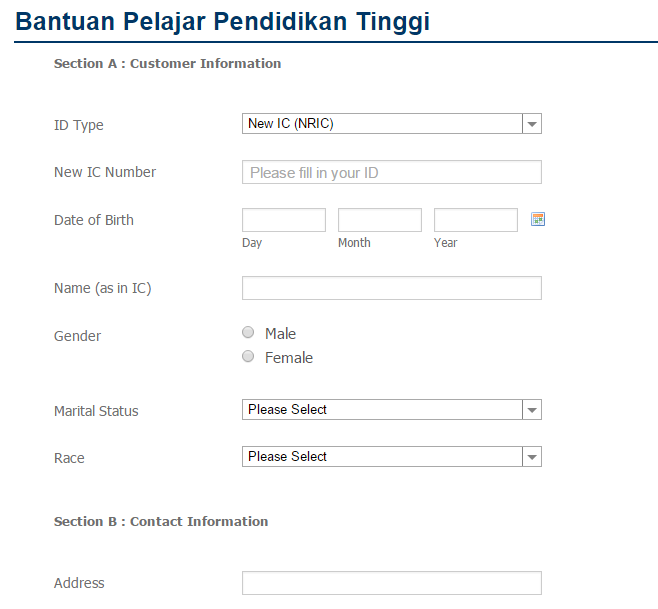Expand the Marital Status dropdown arrow
658x609 pixels.
click(x=532, y=410)
